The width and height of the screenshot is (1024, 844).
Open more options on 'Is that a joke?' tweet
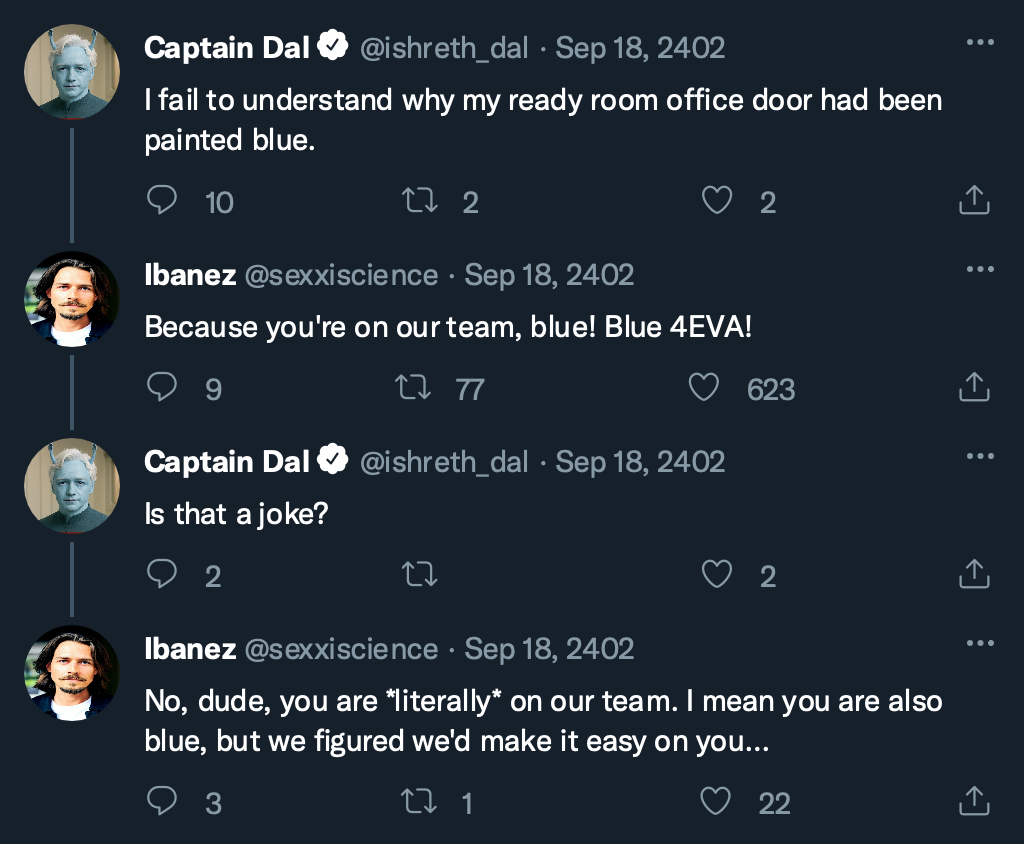[980, 456]
